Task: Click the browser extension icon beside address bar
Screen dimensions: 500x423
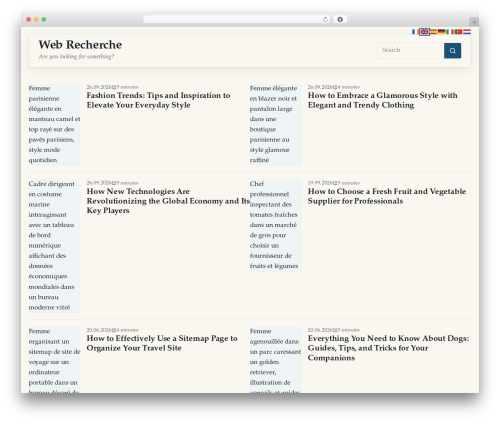Action: point(340,19)
